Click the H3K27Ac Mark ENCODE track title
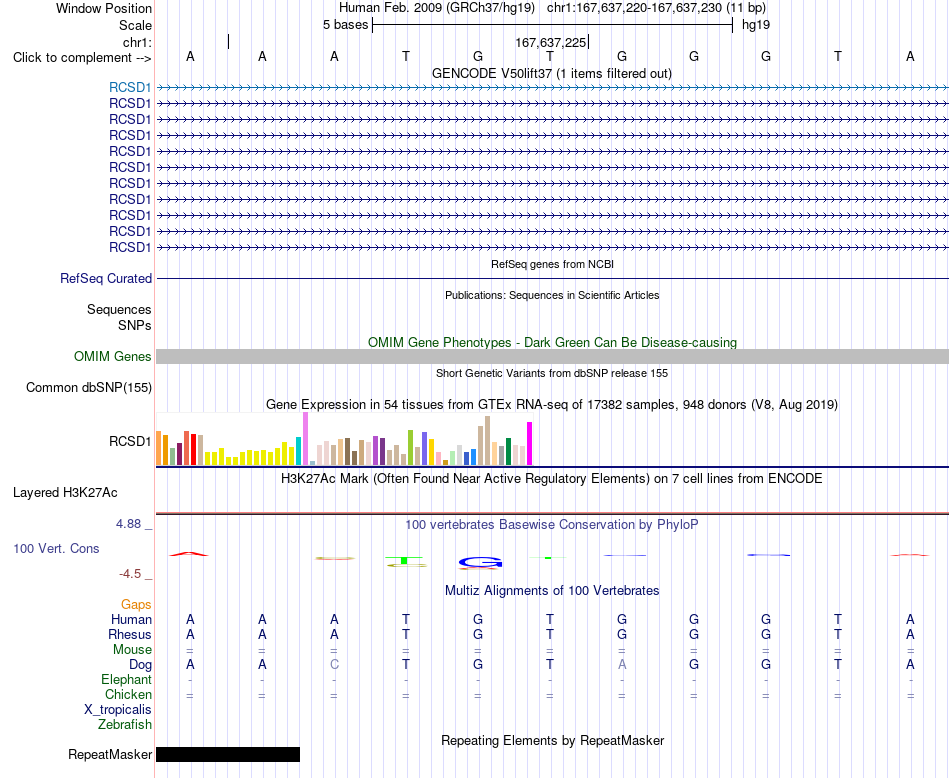 pos(552,479)
